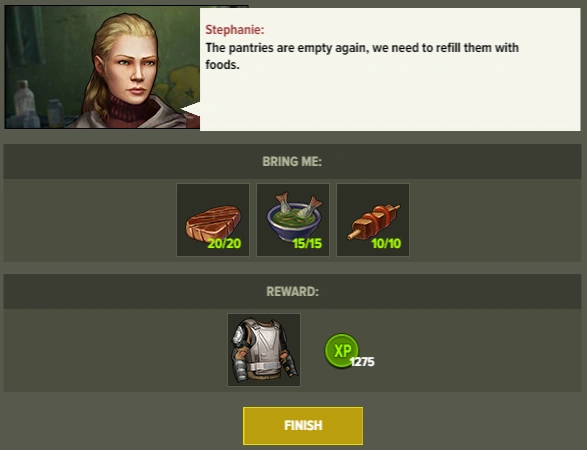Click the REWARD section header
The image size is (587, 450).
click(x=292, y=291)
